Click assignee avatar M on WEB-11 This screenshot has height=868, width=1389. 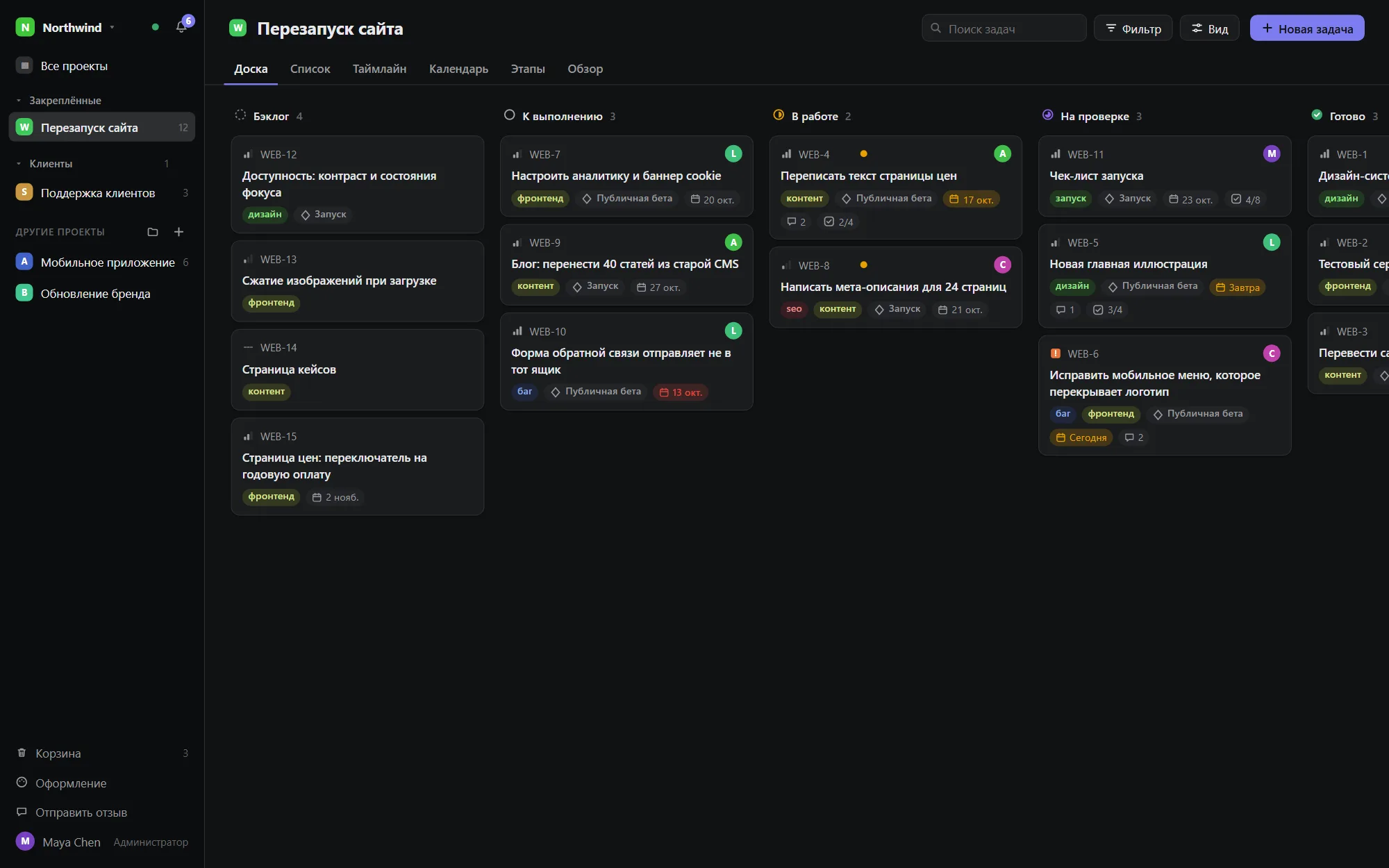[x=1271, y=153]
